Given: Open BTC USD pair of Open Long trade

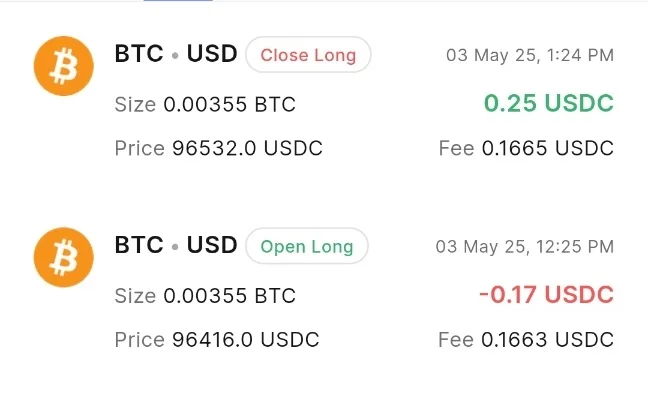Looking at the screenshot, I should [176, 245].
